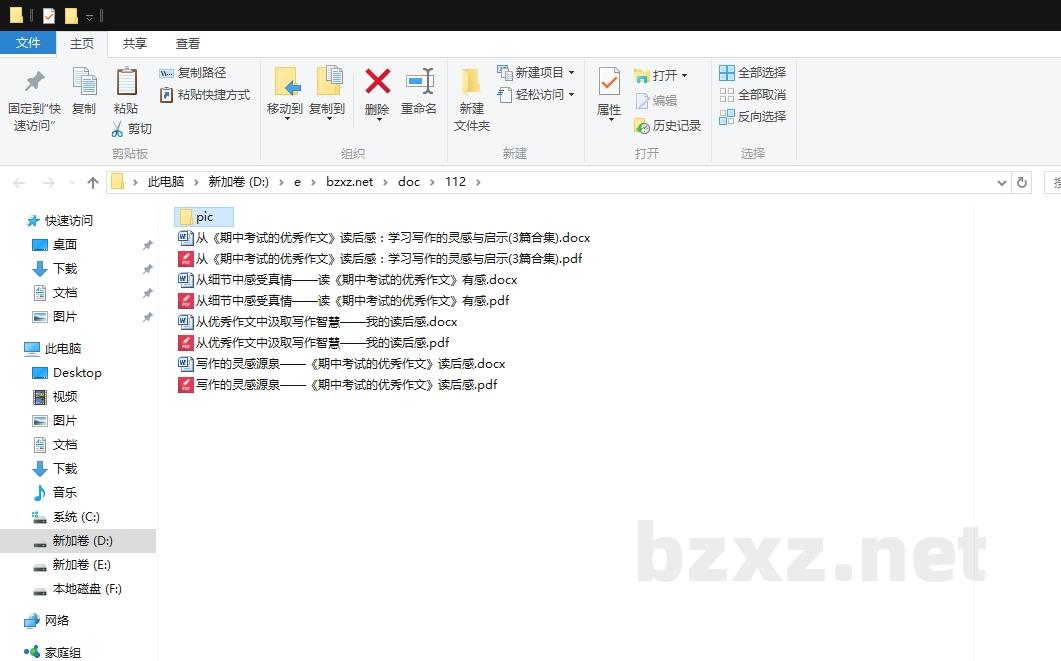Click Select All (全部选择) in ribbon
This screenshot has width=1061, height=661.
[753, 73]
